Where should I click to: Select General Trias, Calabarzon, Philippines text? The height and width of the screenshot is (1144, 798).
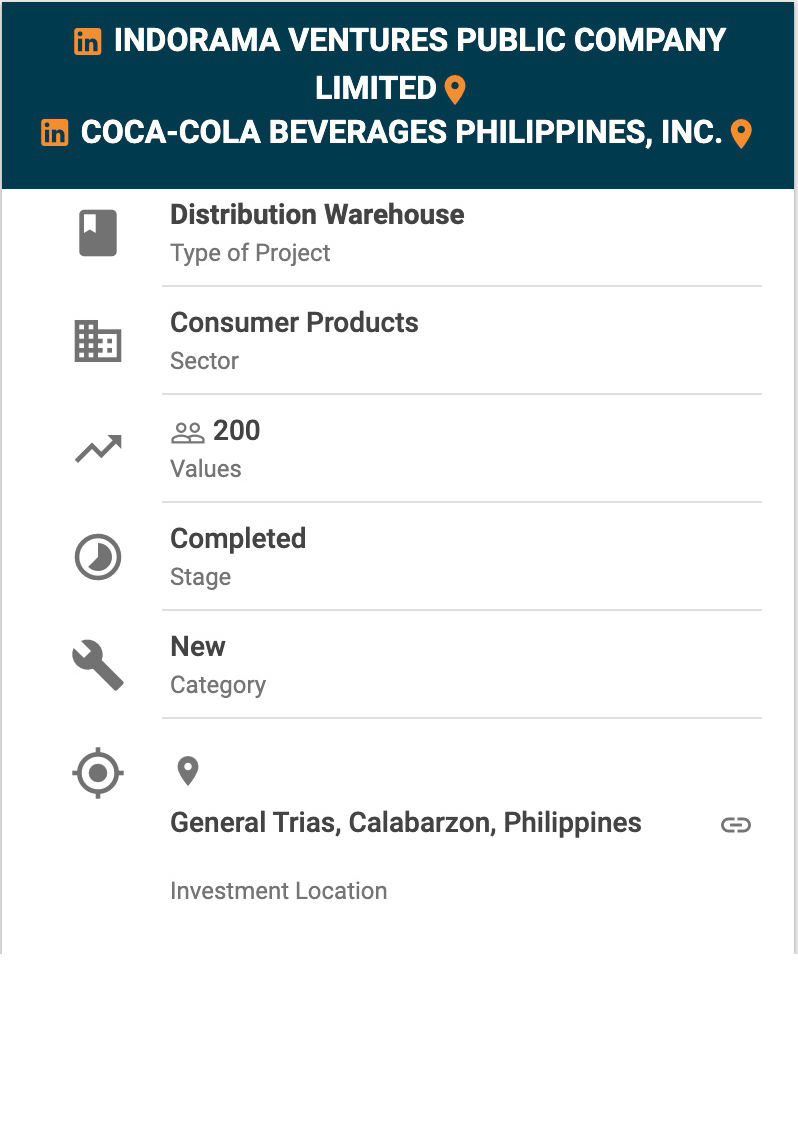(405, 823)
